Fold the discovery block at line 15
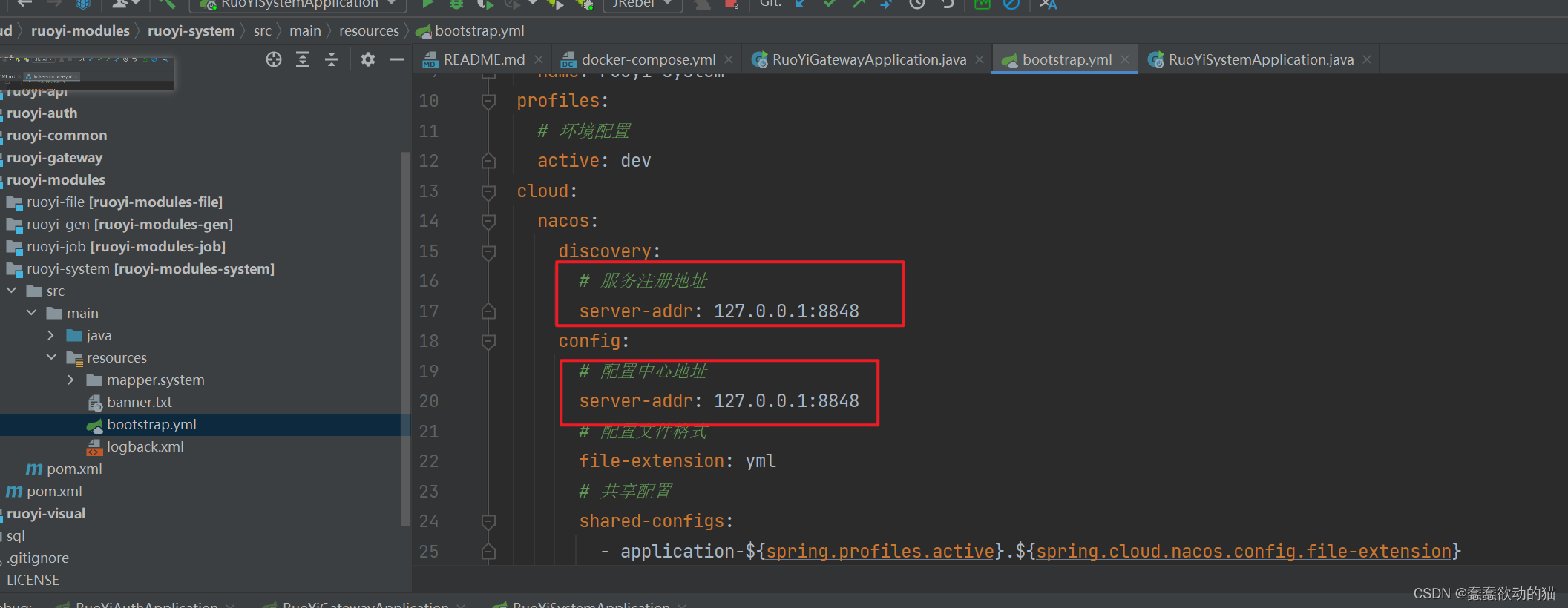This screenshot has height=608, width=1568. (x=488, y=251)
